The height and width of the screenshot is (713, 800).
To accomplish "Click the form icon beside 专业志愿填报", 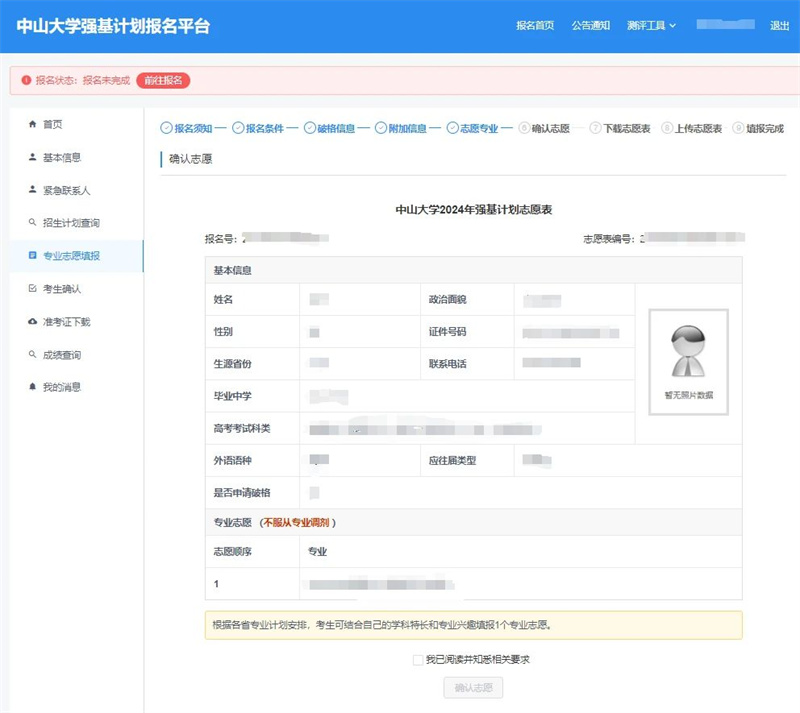I will pos(33,255).
